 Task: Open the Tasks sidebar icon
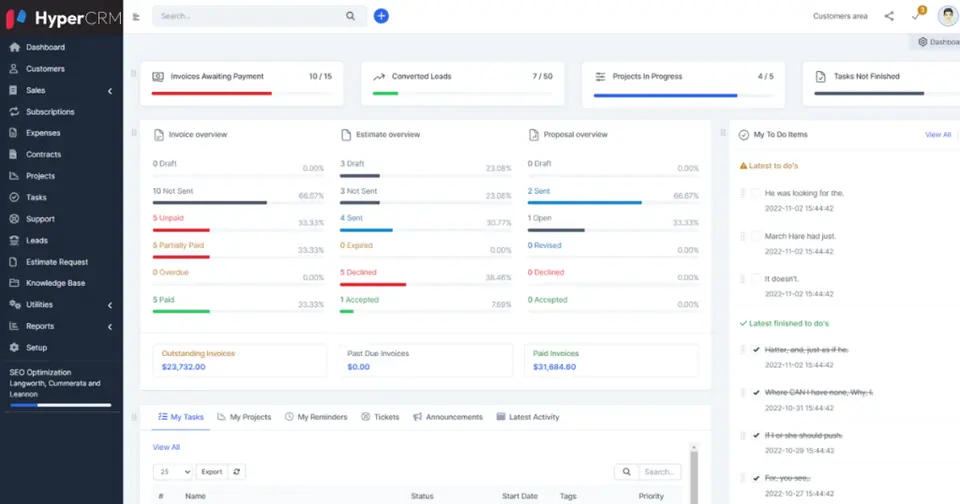[14, 197]
